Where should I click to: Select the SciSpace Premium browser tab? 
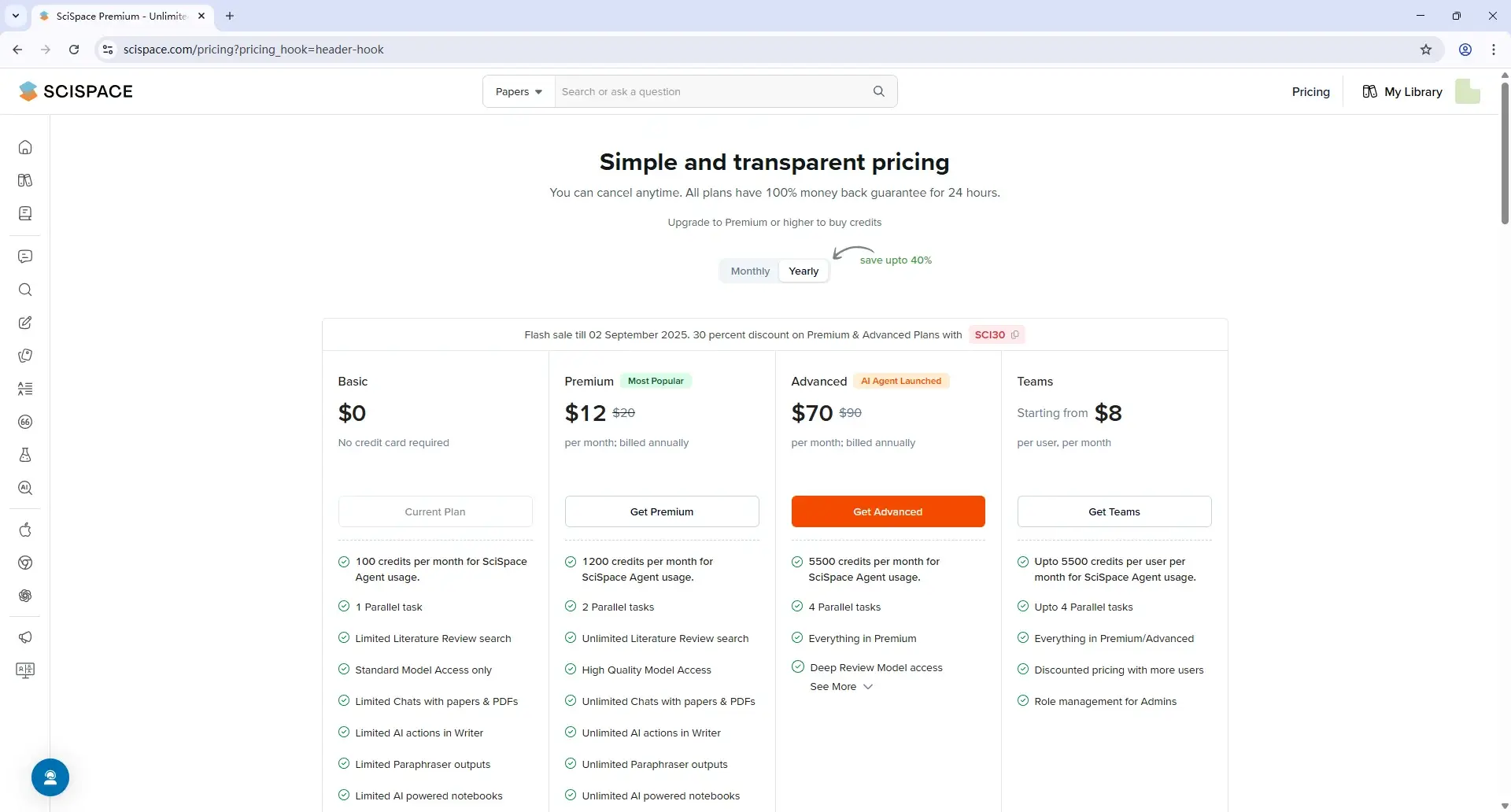tap(122, 16)
